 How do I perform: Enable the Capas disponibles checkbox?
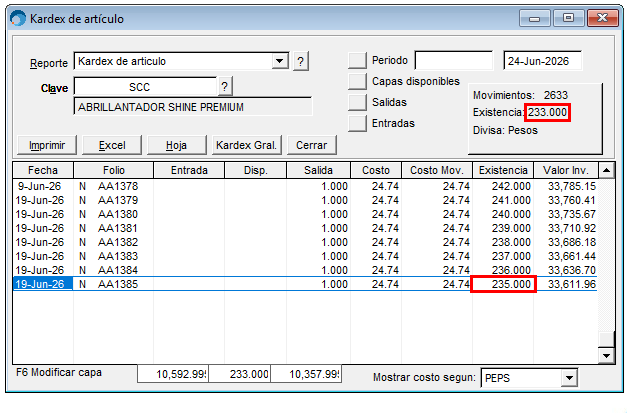(x=357, y=81)
